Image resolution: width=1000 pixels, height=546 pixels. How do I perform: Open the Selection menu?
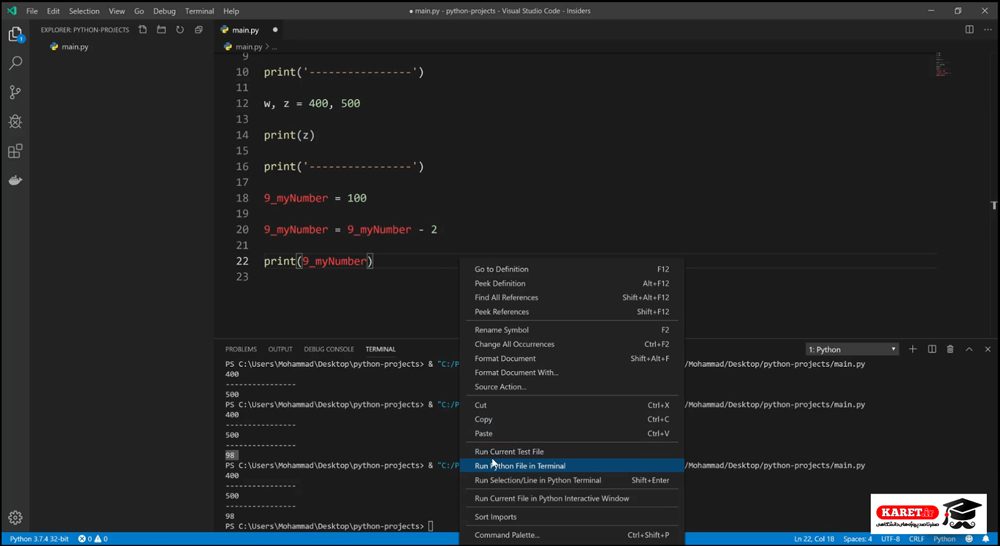tap(84, 11)
